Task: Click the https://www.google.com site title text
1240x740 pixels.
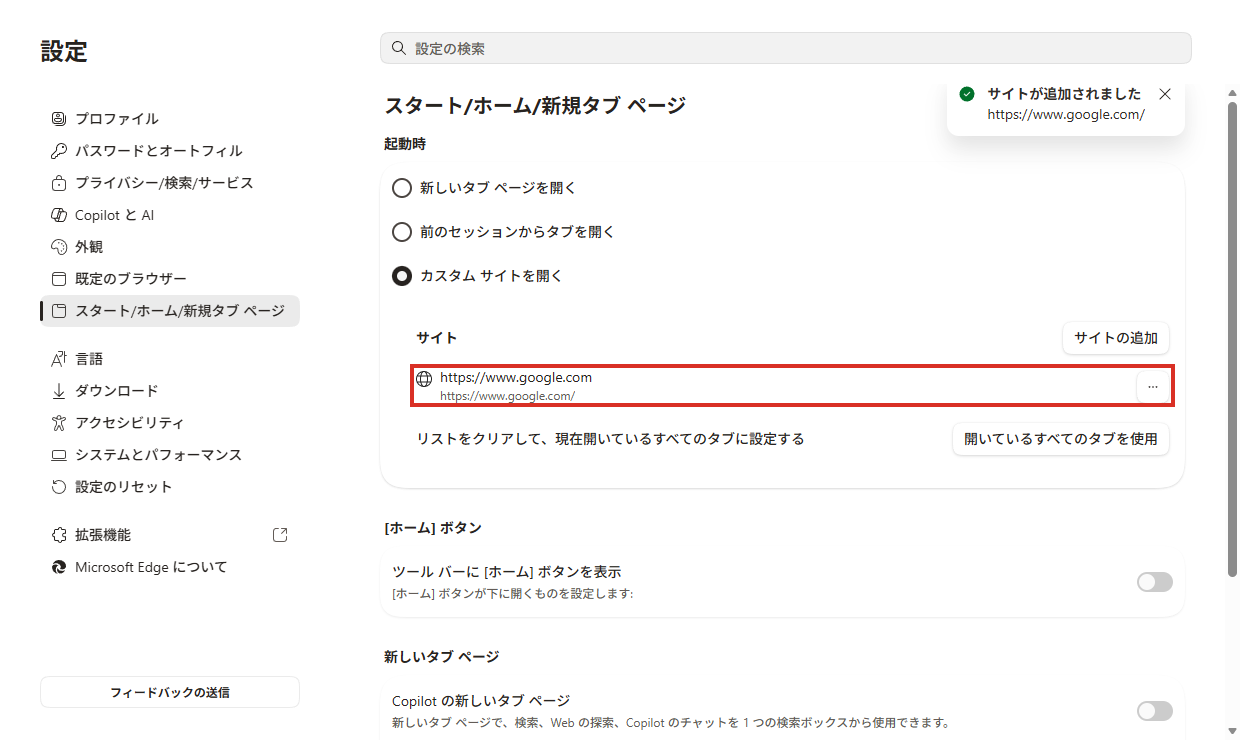Action: point(516,378)
